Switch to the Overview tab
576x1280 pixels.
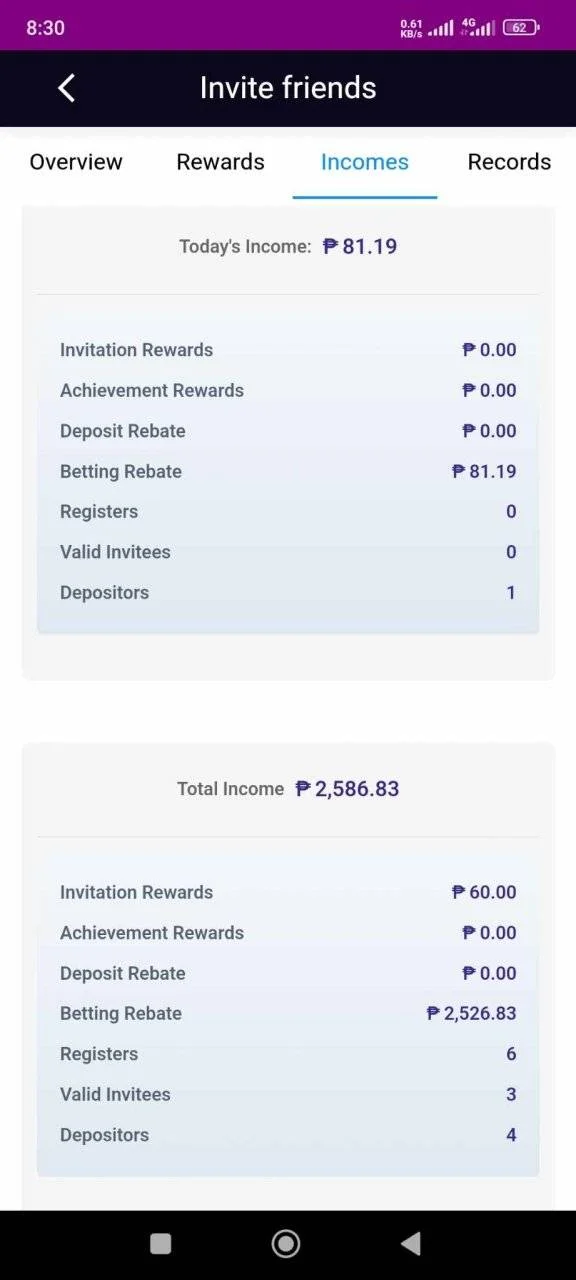76,162
